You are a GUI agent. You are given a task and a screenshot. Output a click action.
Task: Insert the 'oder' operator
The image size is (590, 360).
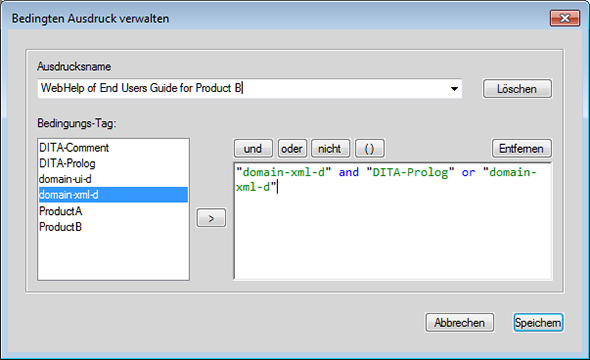292,149
